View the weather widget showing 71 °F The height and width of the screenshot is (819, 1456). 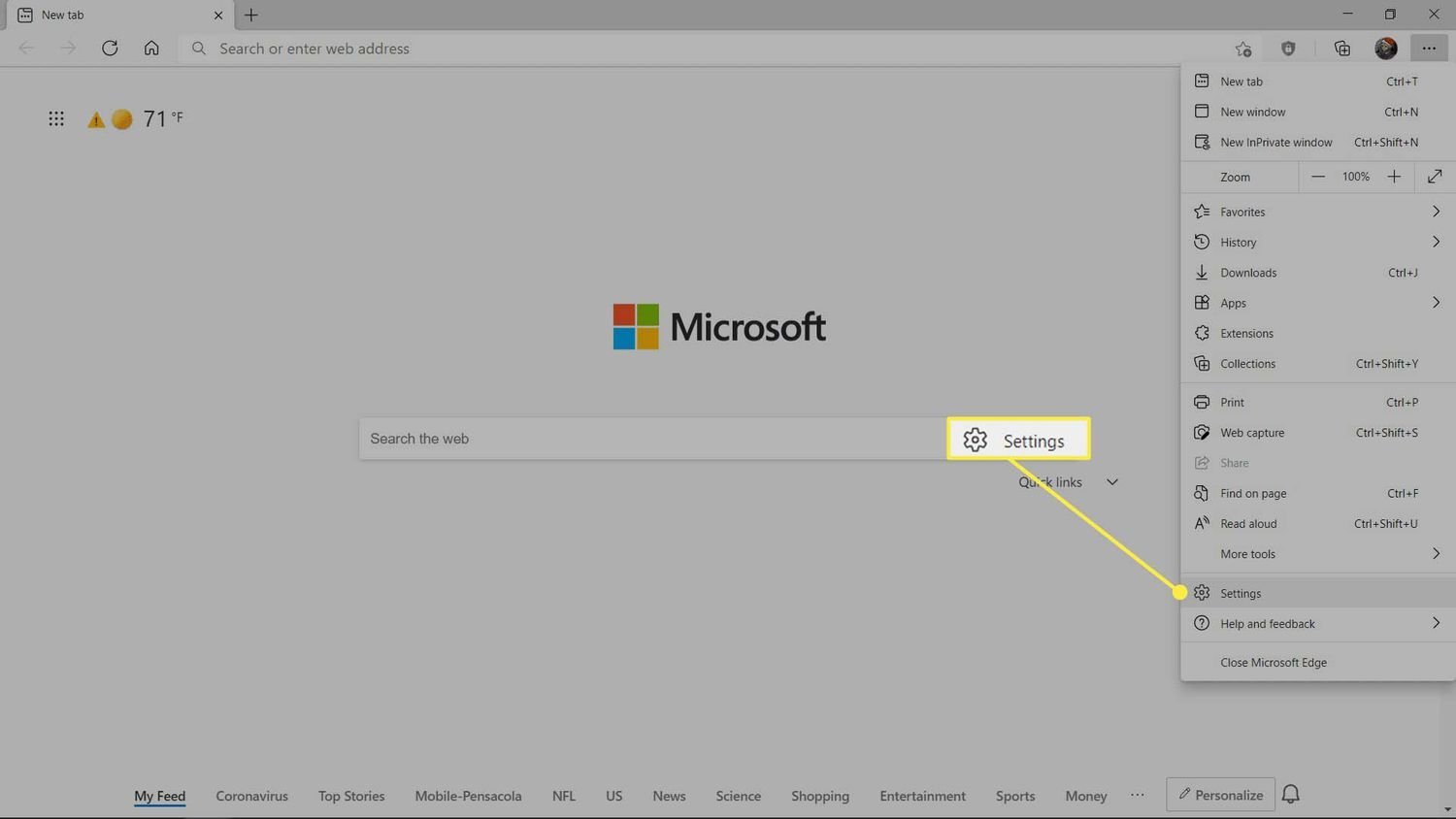tap(136, 118)
